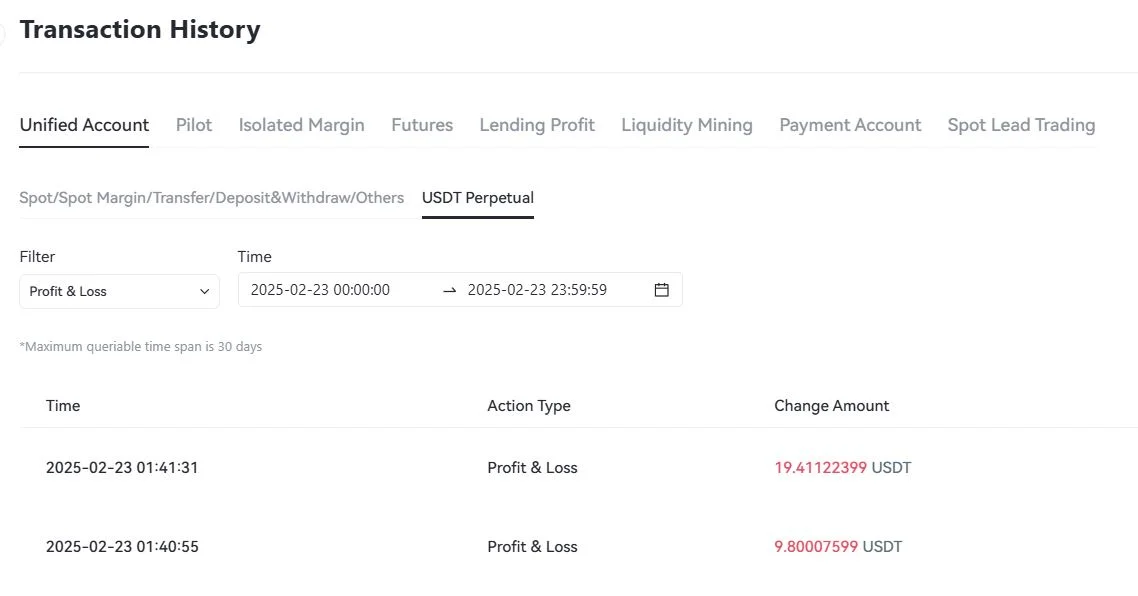Click the 9.80007599 USDT change amount
Image resolution: width=1138 pixels, height=596 pixels.
838,546
